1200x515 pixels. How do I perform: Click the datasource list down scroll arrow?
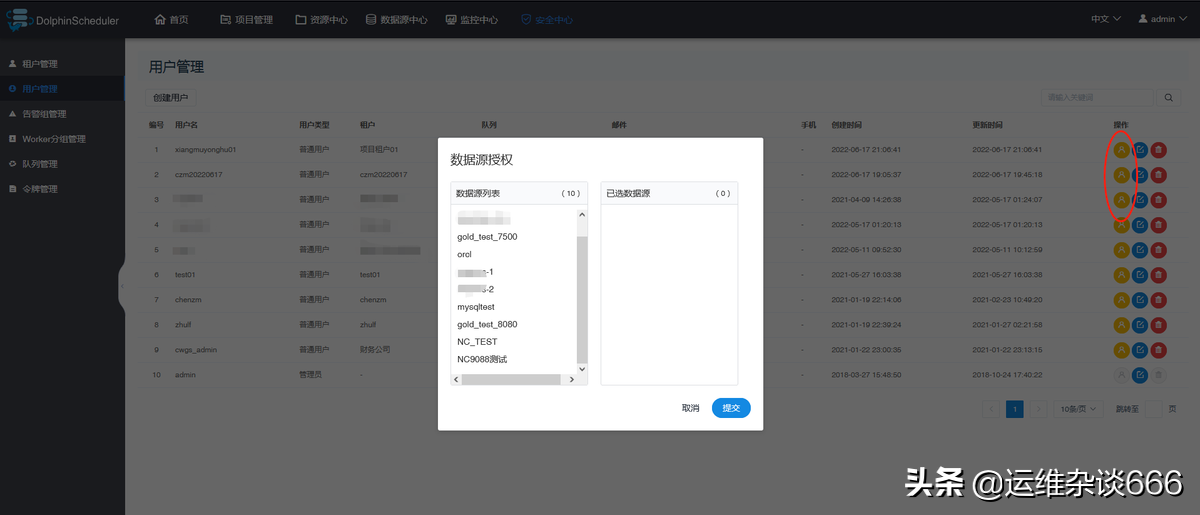(582, 368)
